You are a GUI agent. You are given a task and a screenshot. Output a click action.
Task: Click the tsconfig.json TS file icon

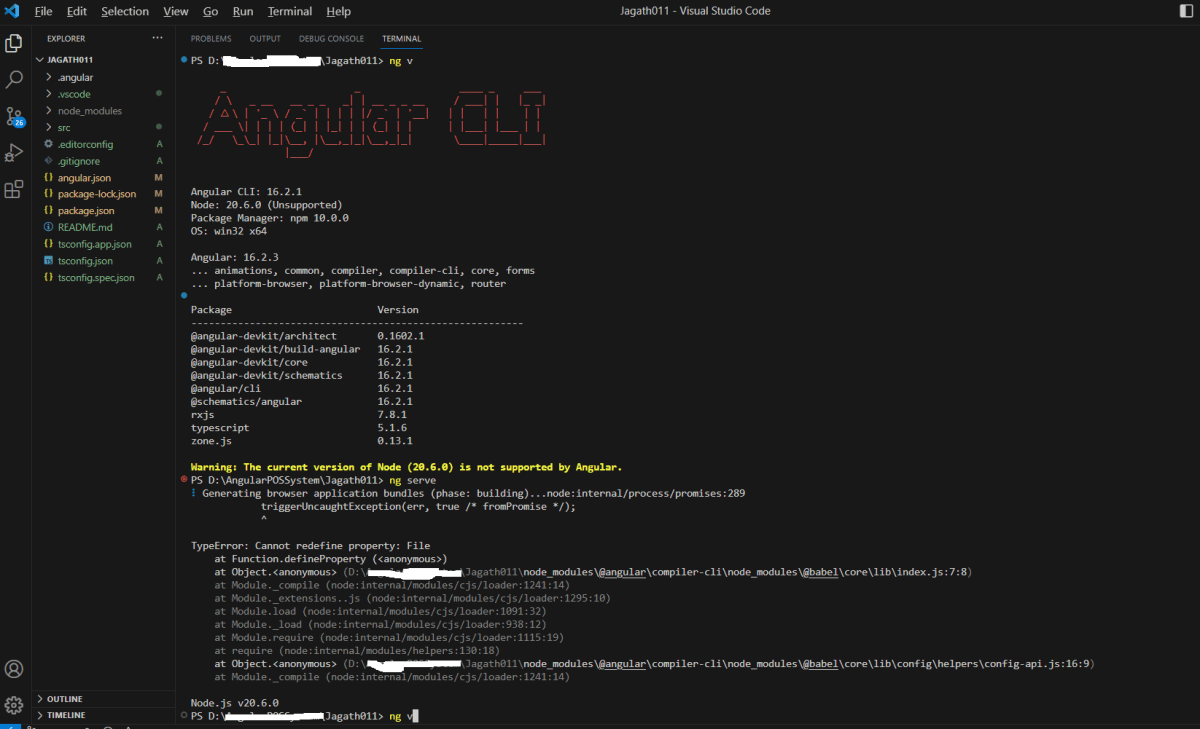(x=48, y=261)
